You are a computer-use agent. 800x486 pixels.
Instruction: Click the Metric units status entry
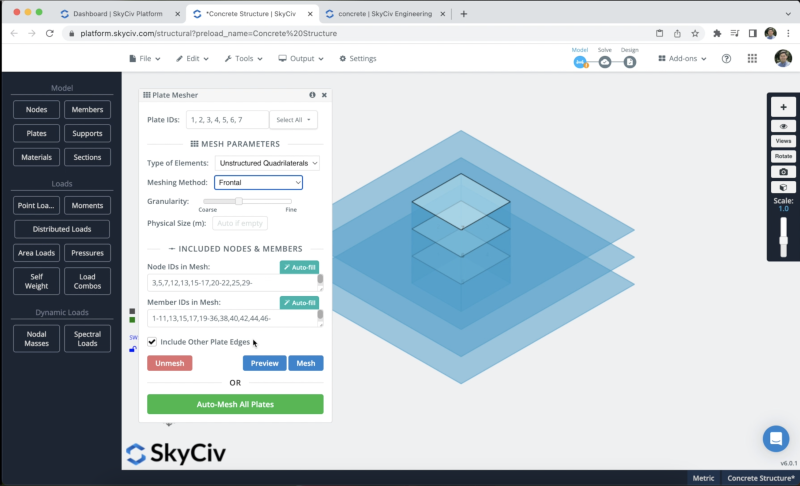coord(703,478)
